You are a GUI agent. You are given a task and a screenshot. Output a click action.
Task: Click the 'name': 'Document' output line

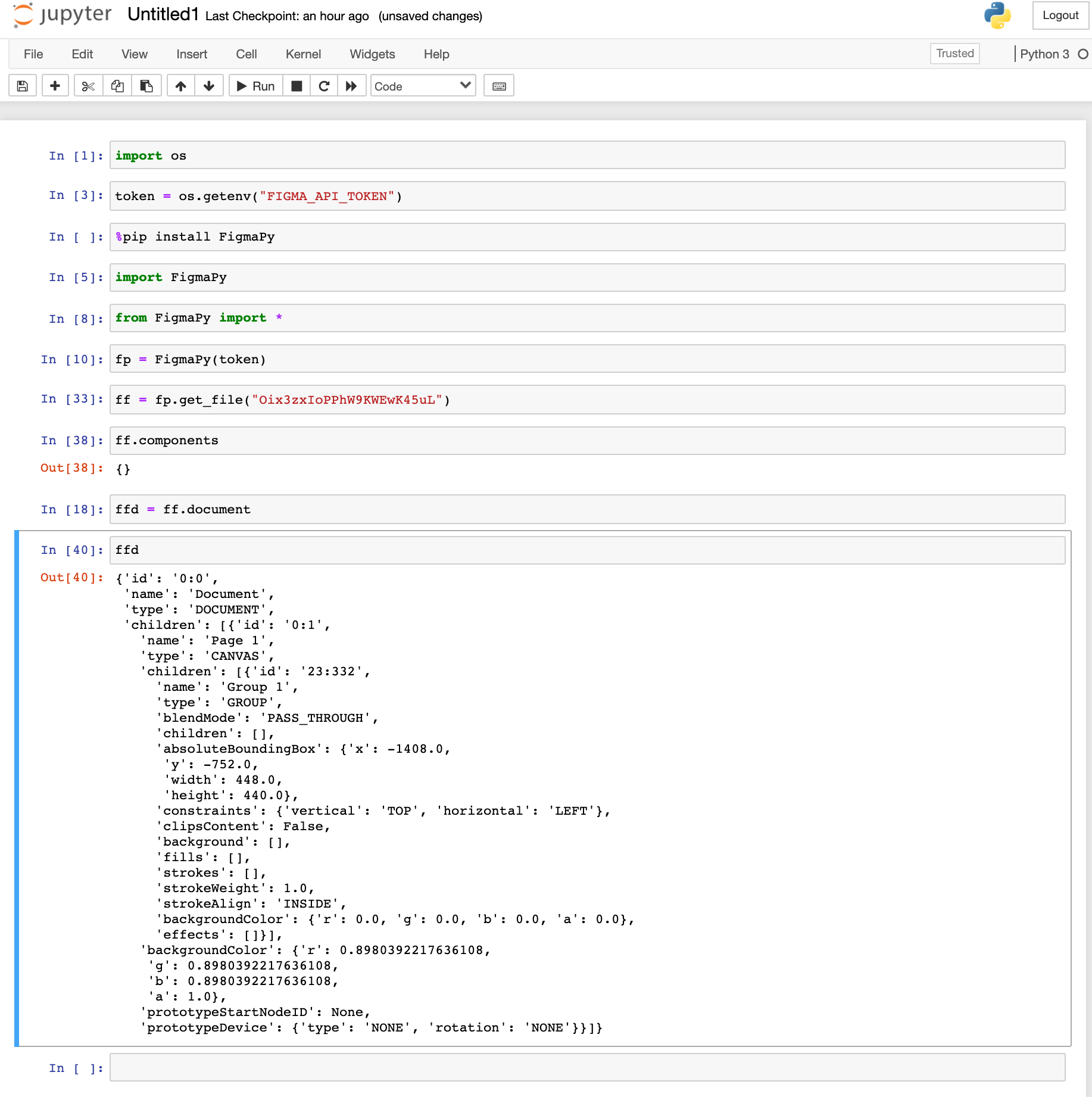[199, 594]
